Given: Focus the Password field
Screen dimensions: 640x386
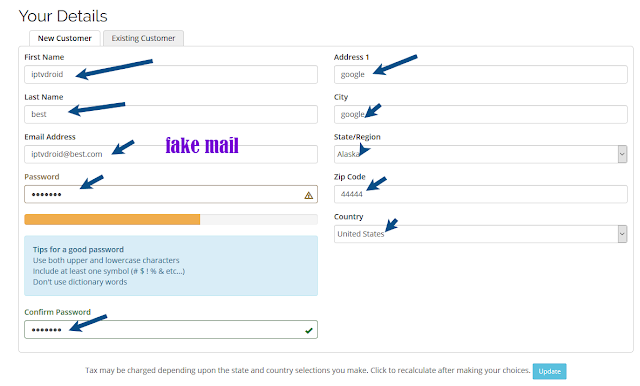Looking at the screenshot, I should [x=171, y=194].
